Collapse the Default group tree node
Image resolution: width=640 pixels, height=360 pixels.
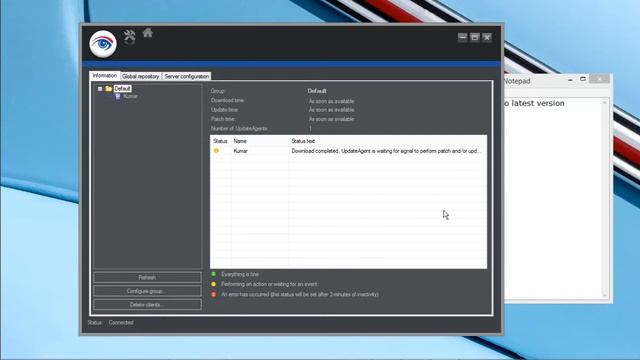[100, 89]
